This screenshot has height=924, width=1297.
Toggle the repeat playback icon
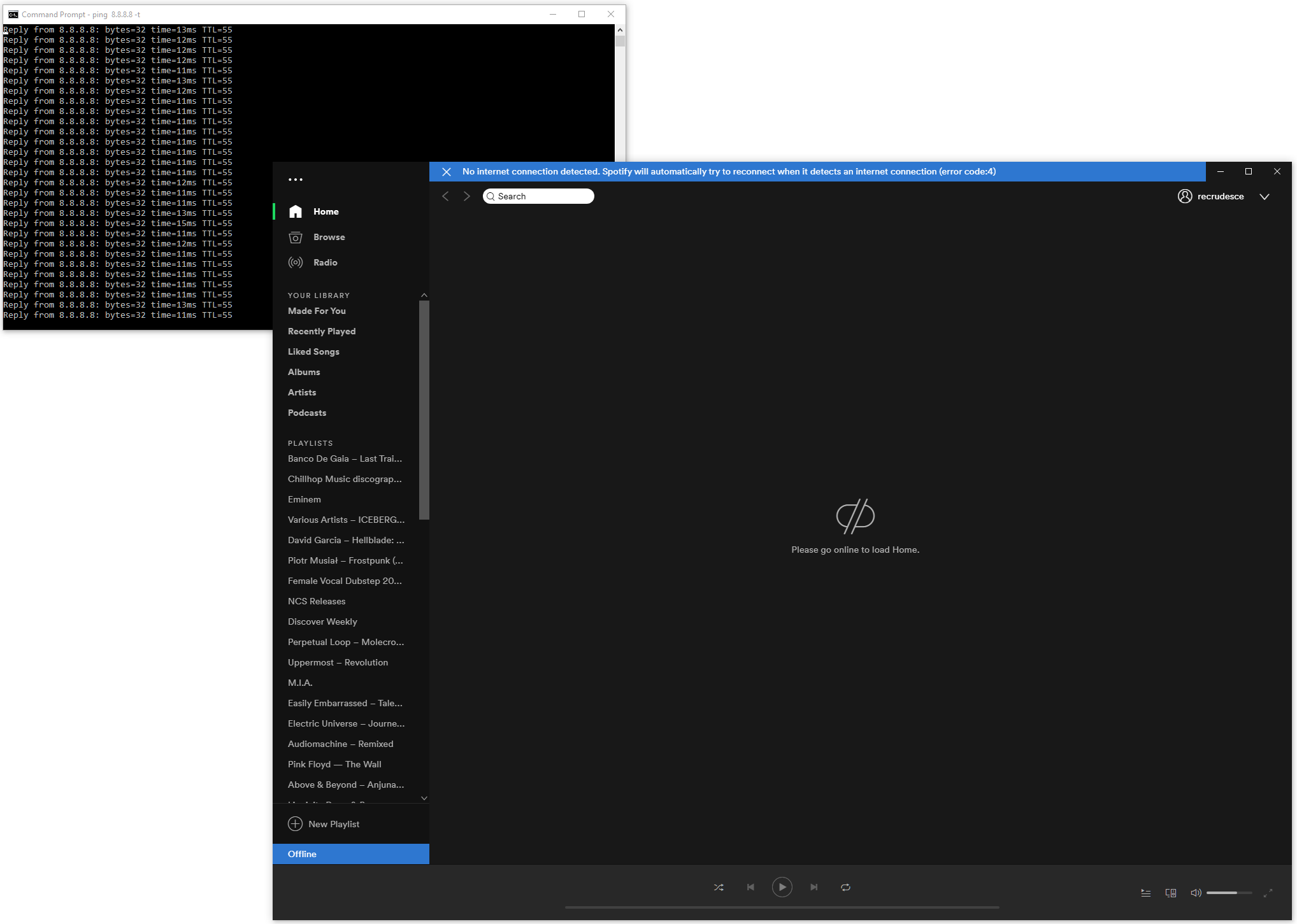[x=845, y=887]
